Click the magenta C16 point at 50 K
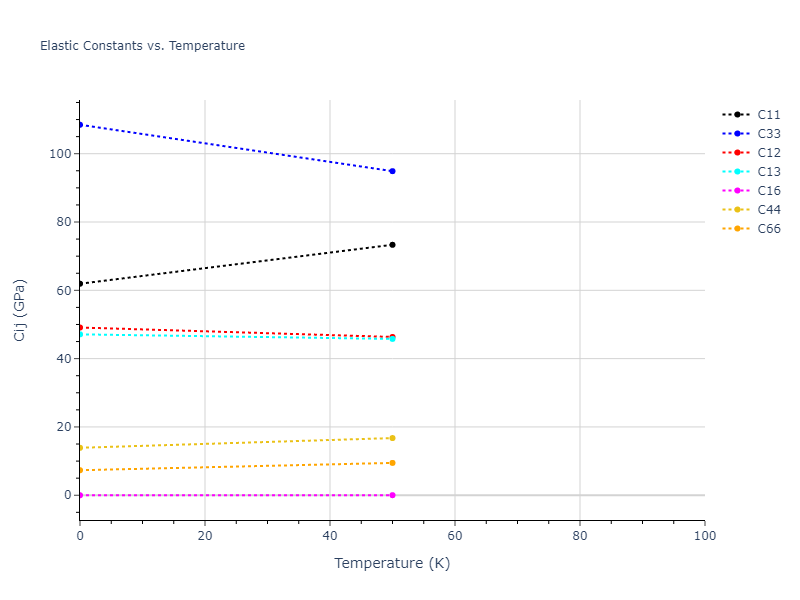 coord(392,495)
